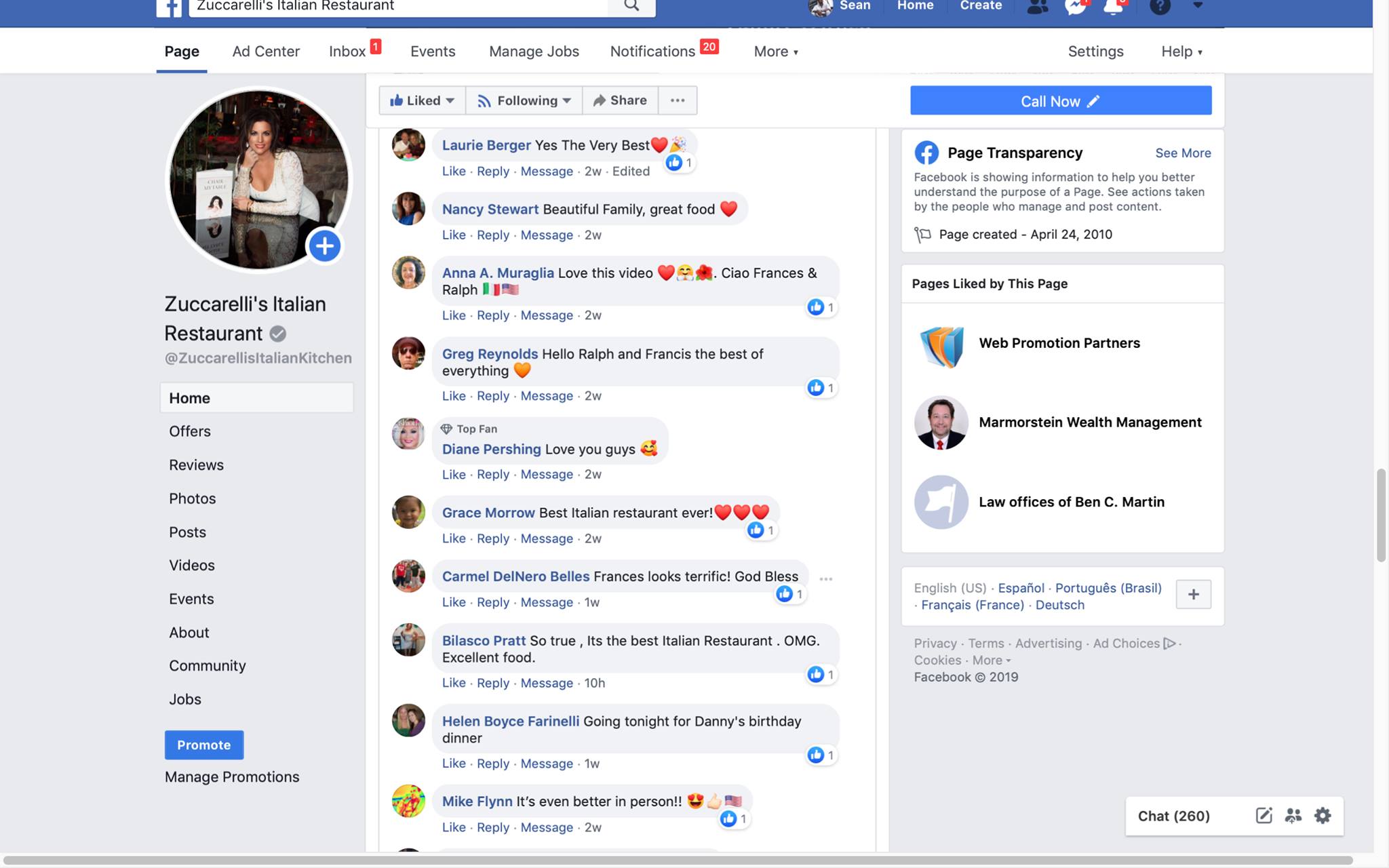
Task: Switch language to Español
Action: (1021, 588)
